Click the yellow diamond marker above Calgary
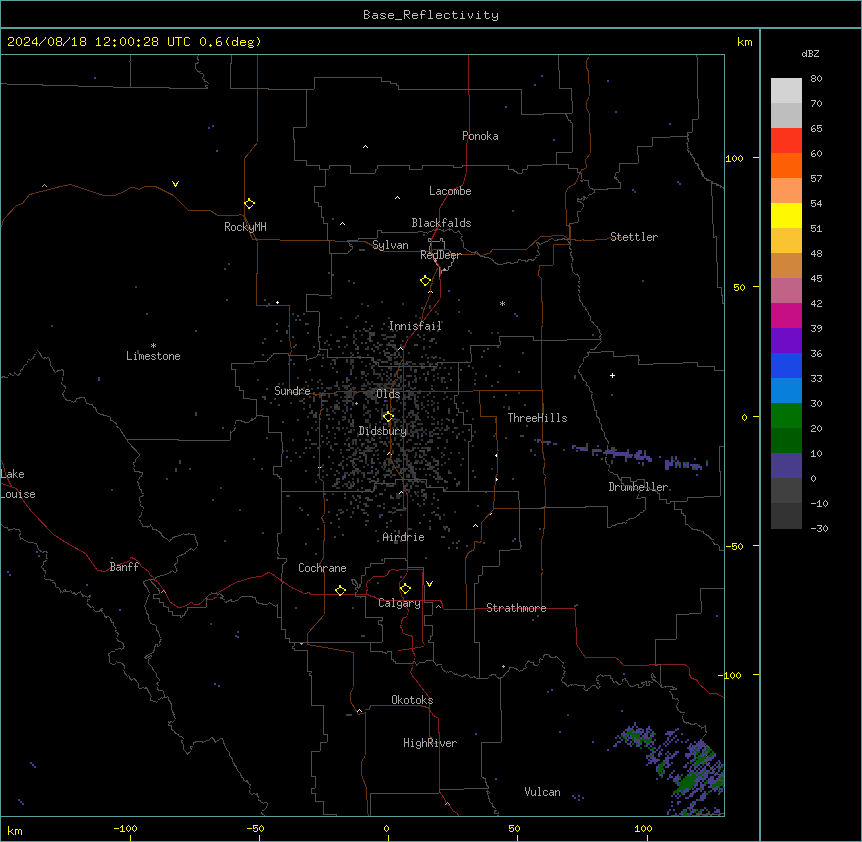This screenshot has width=862, height=842. click(x=405, y=589)
